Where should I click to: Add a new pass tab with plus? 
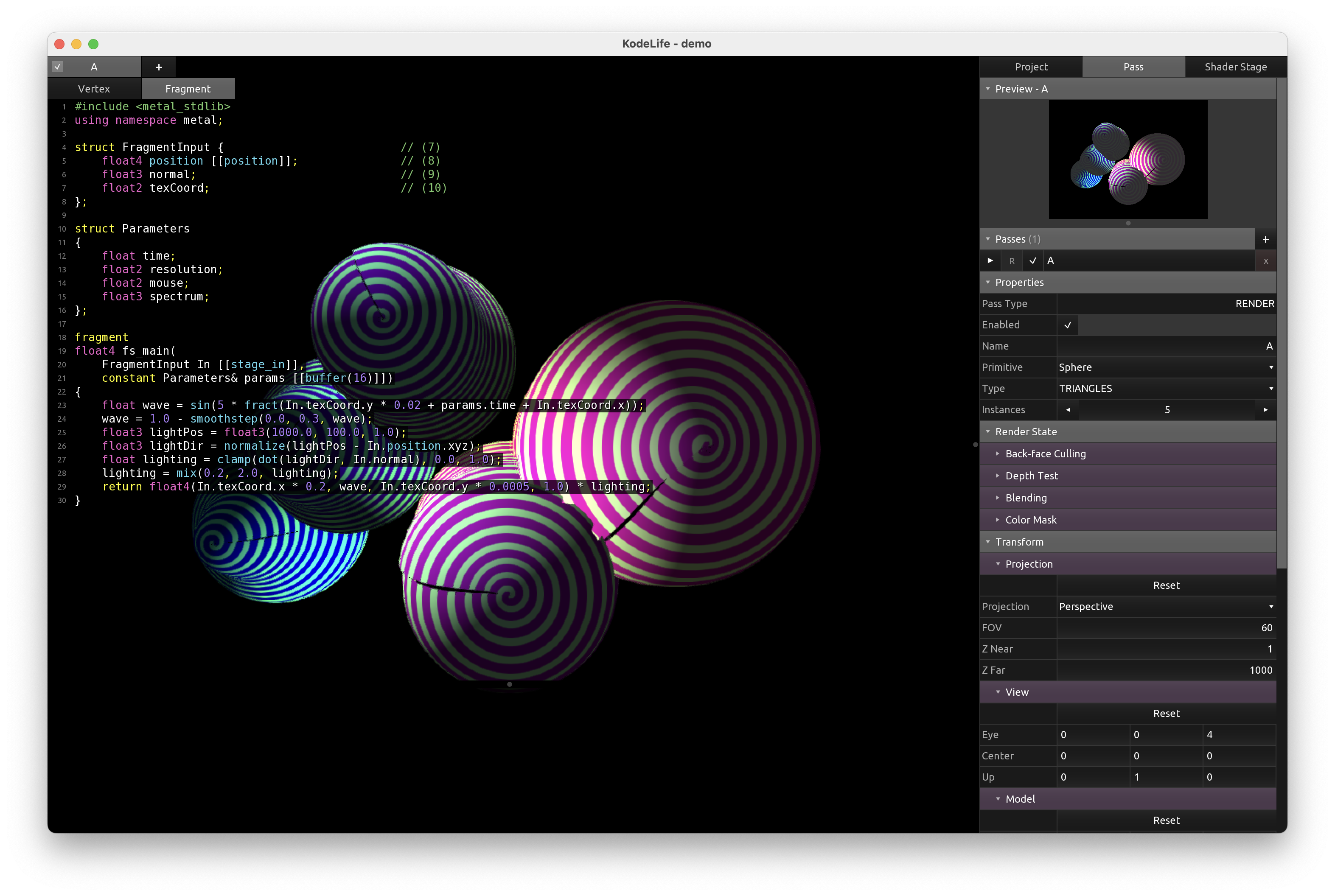click(x=159, y=67)
